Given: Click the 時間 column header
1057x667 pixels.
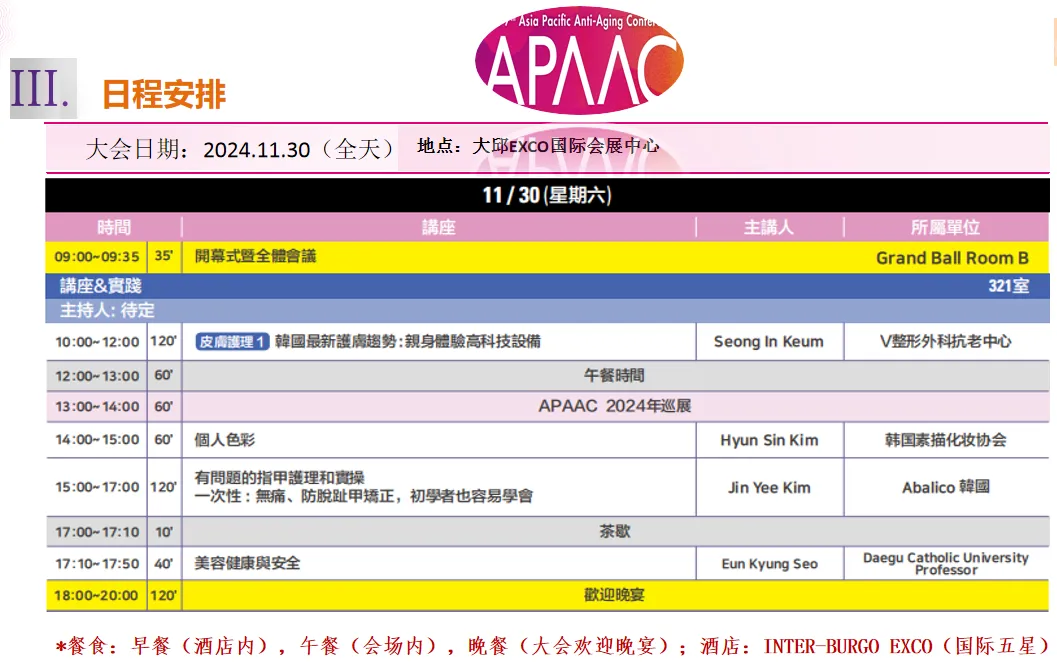Looking at the screenshot, I should 113,227.
